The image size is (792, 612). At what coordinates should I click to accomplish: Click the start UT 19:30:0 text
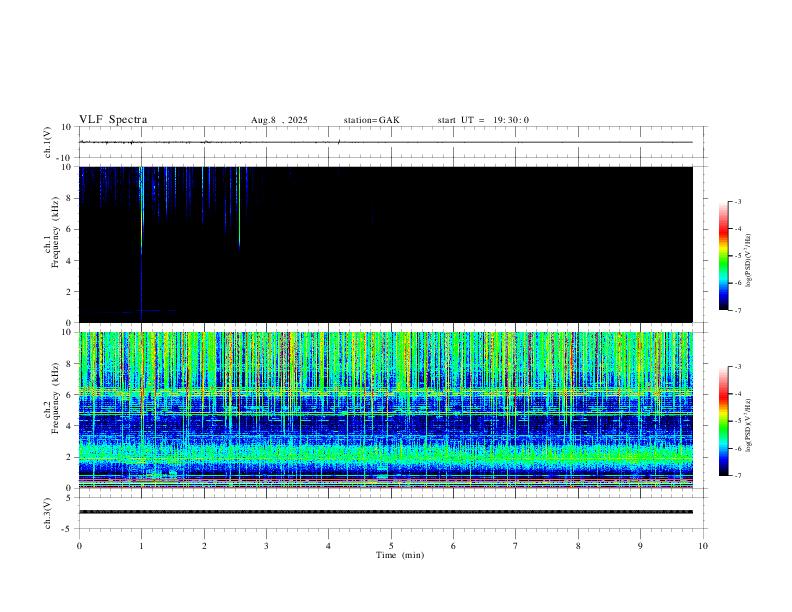[483, 120]
